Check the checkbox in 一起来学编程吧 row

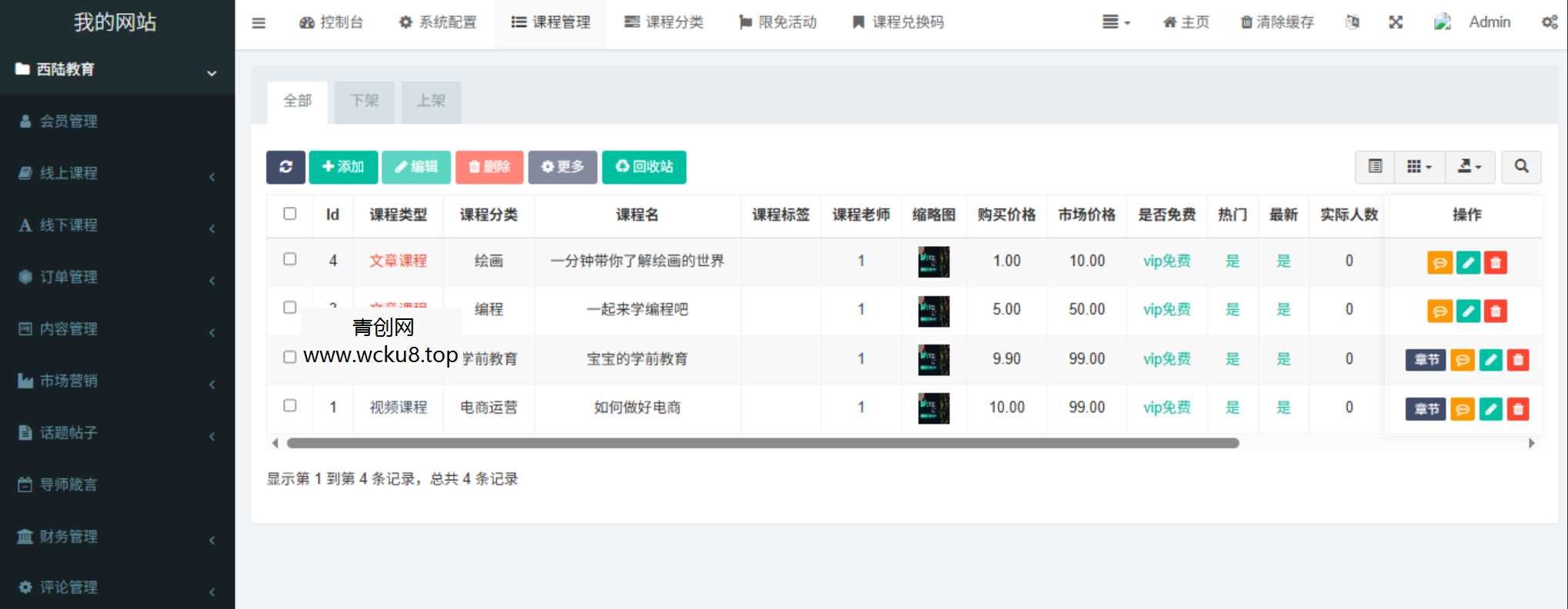pos(290,308)
